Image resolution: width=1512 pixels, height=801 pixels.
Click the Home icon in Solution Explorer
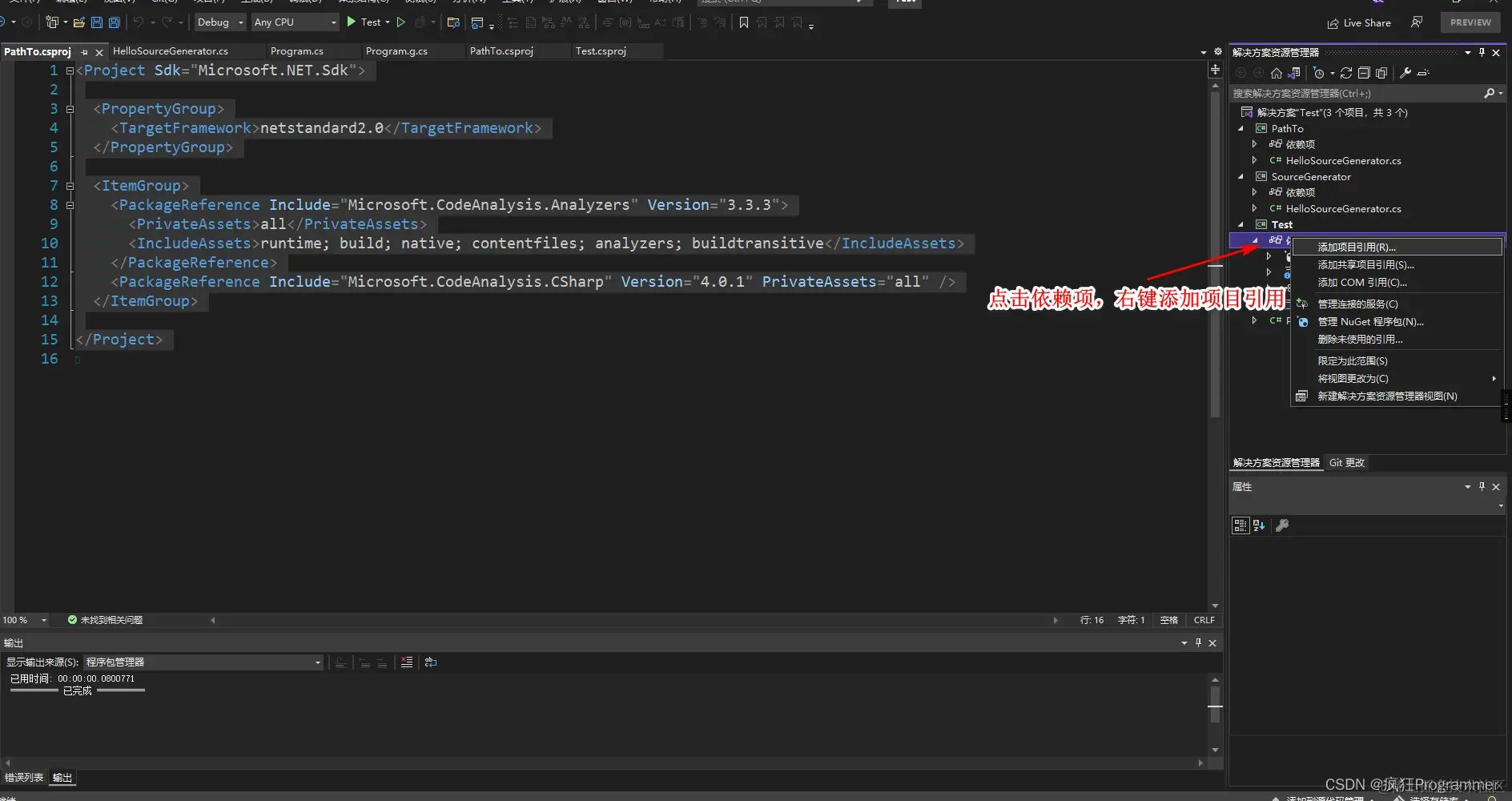(1277, 73)
